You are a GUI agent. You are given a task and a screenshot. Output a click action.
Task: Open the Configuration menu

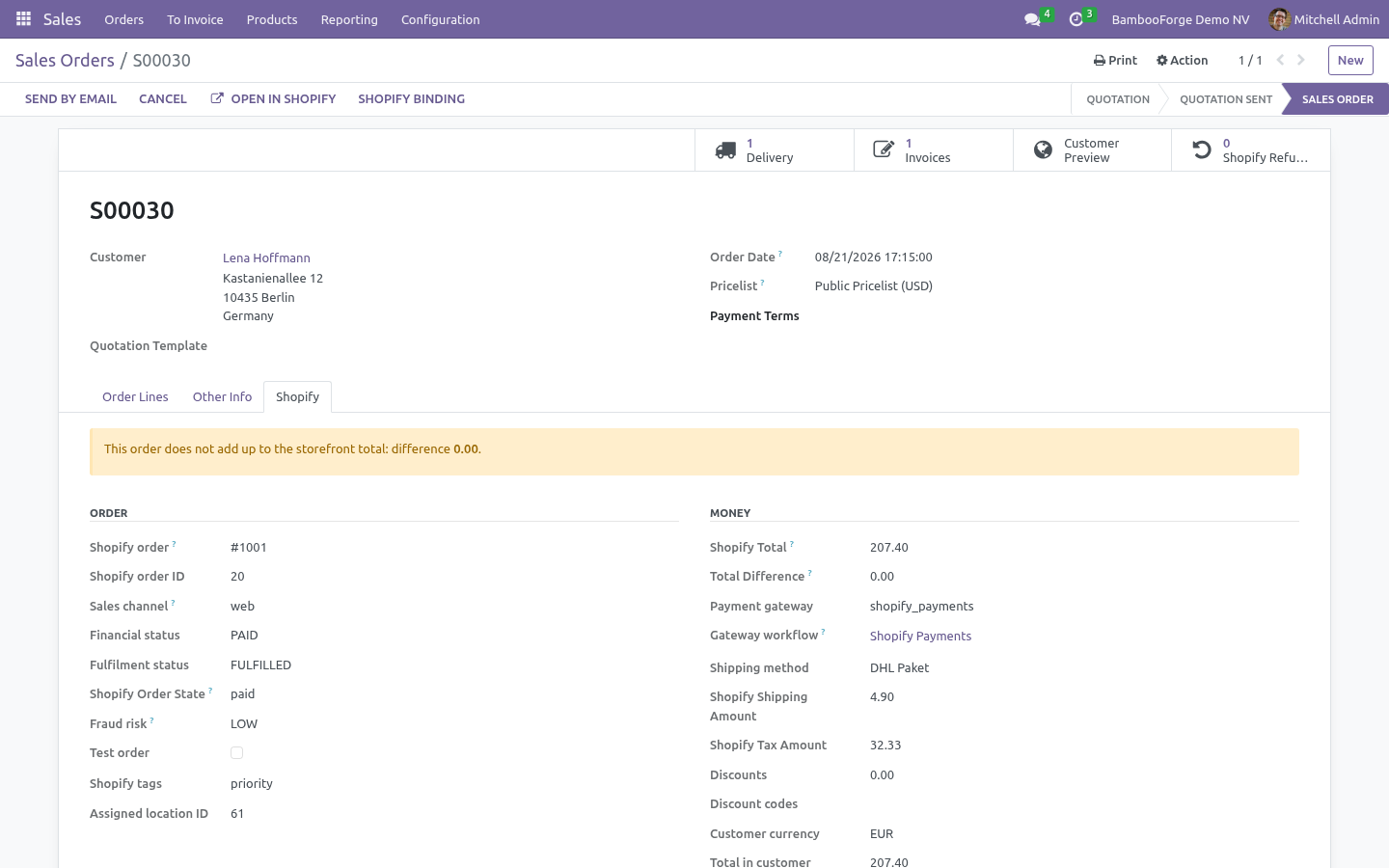[x=440, y=19]
